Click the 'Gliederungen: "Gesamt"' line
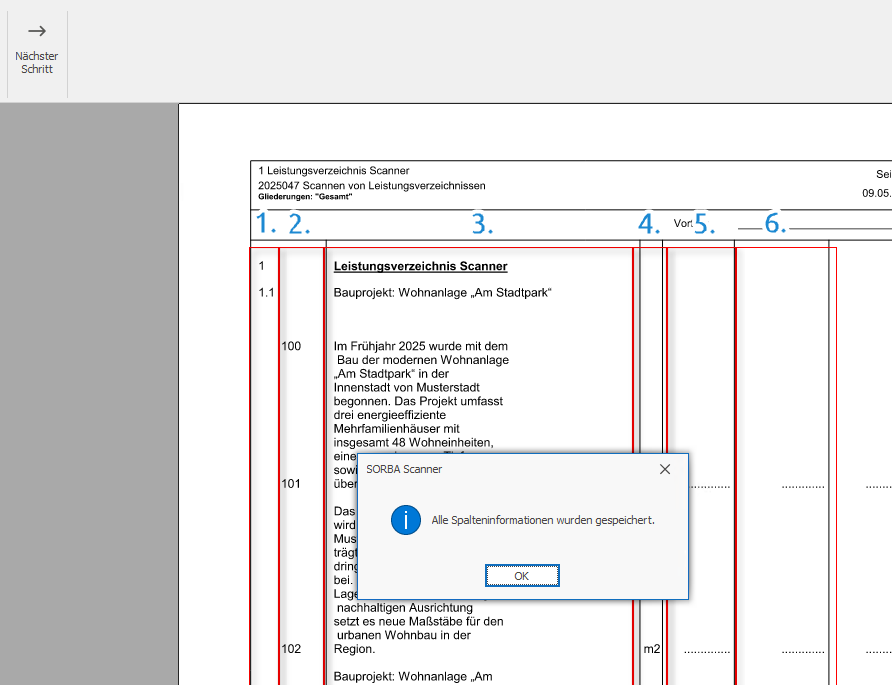The image size is (892, 685). [305, 197]
